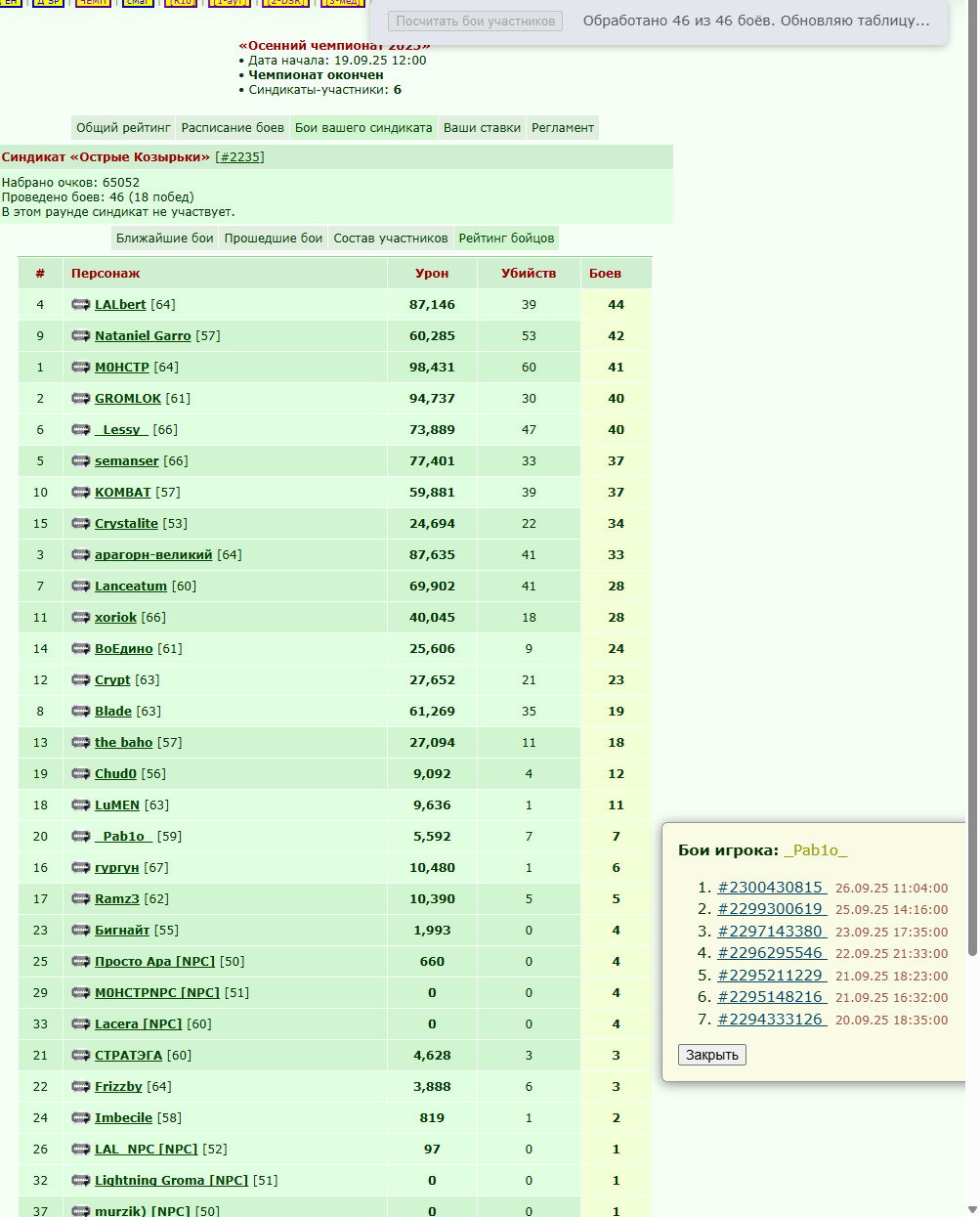Viewport: 980px width, 1217px height.
Task: Click the icon beside СТРАТЭГА
Action: click(80, 1056)
